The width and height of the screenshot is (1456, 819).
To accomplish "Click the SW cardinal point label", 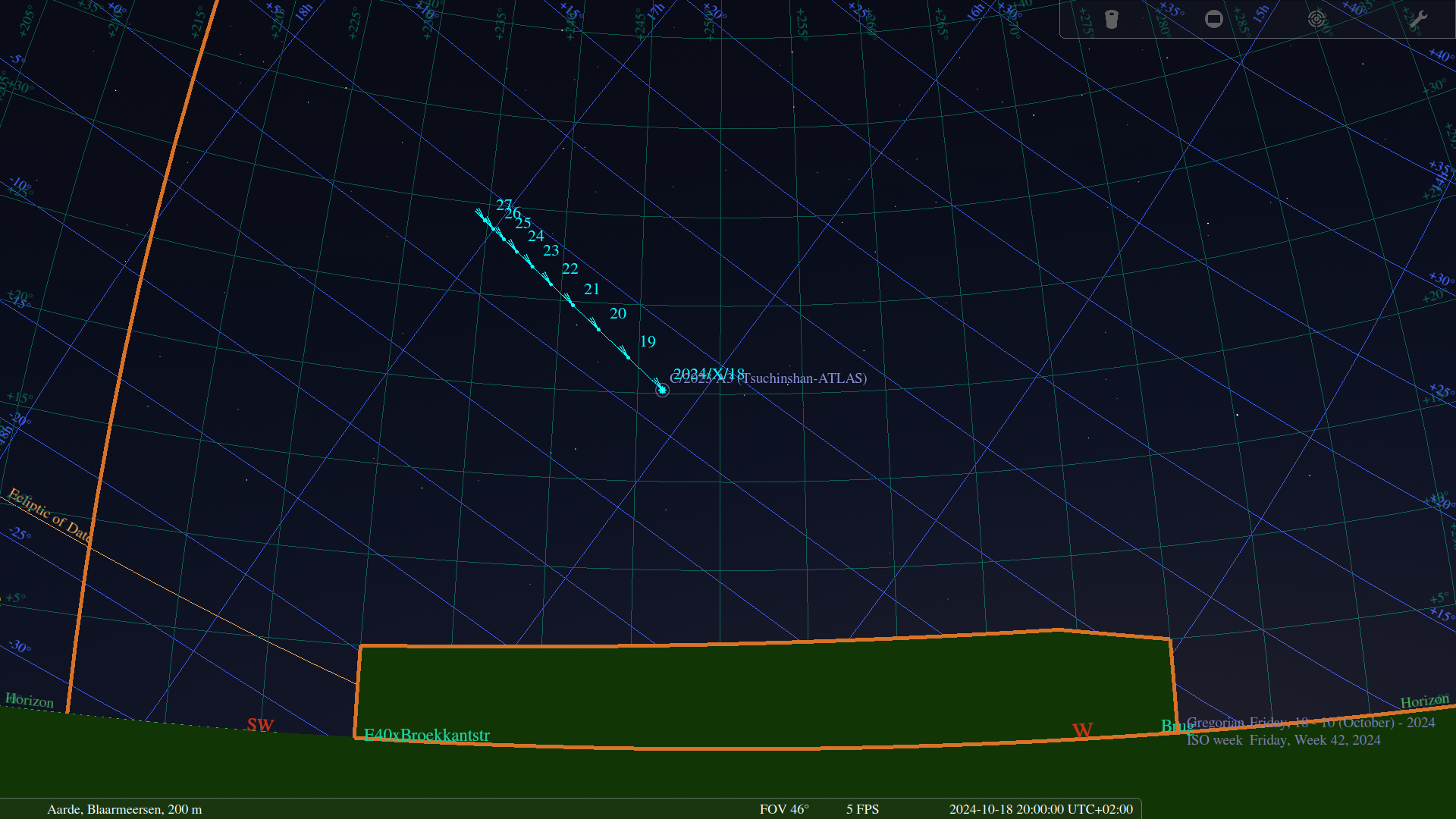I will click(x=260, y=725).
